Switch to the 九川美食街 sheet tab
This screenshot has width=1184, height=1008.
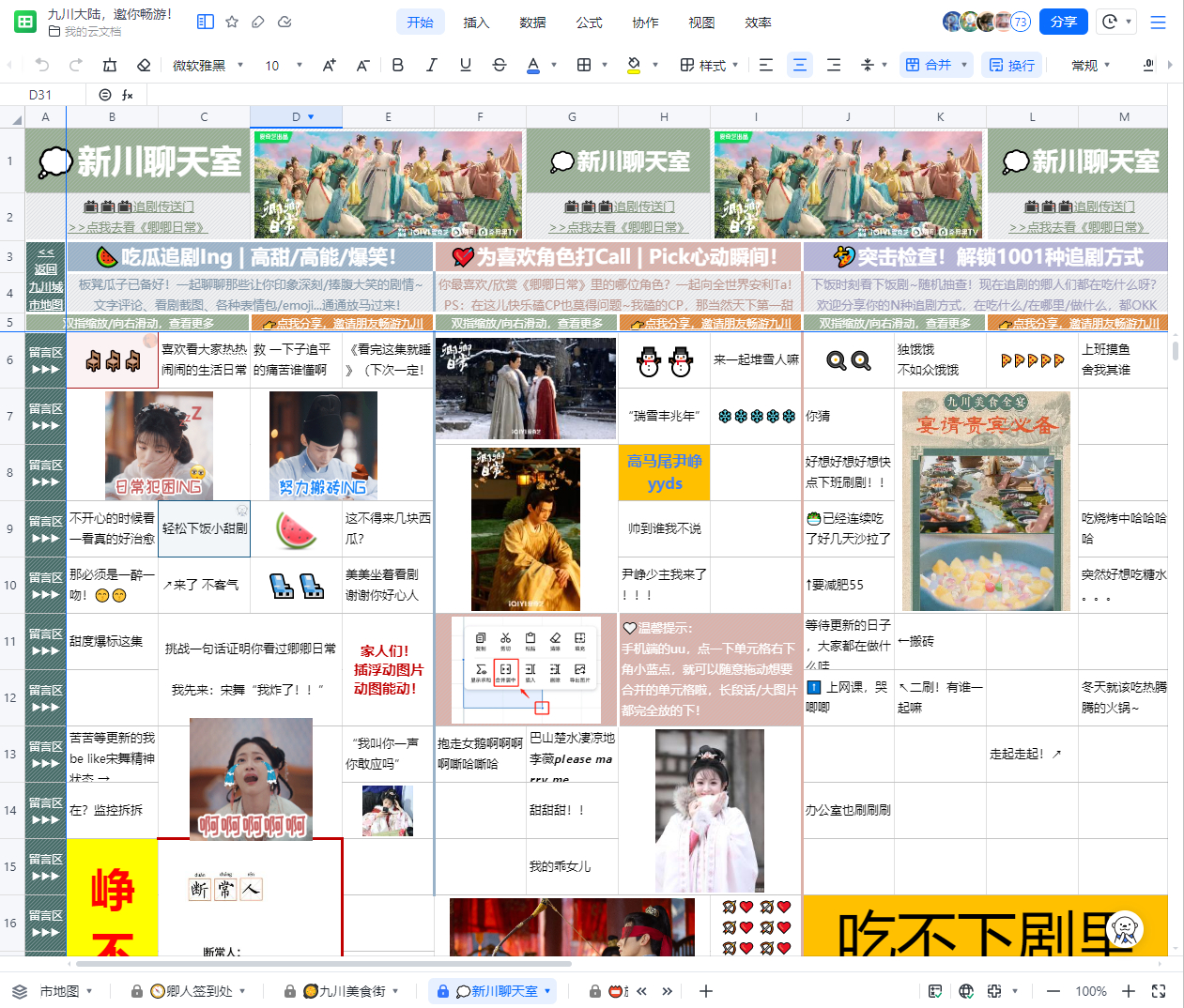(x=342, y=991)
